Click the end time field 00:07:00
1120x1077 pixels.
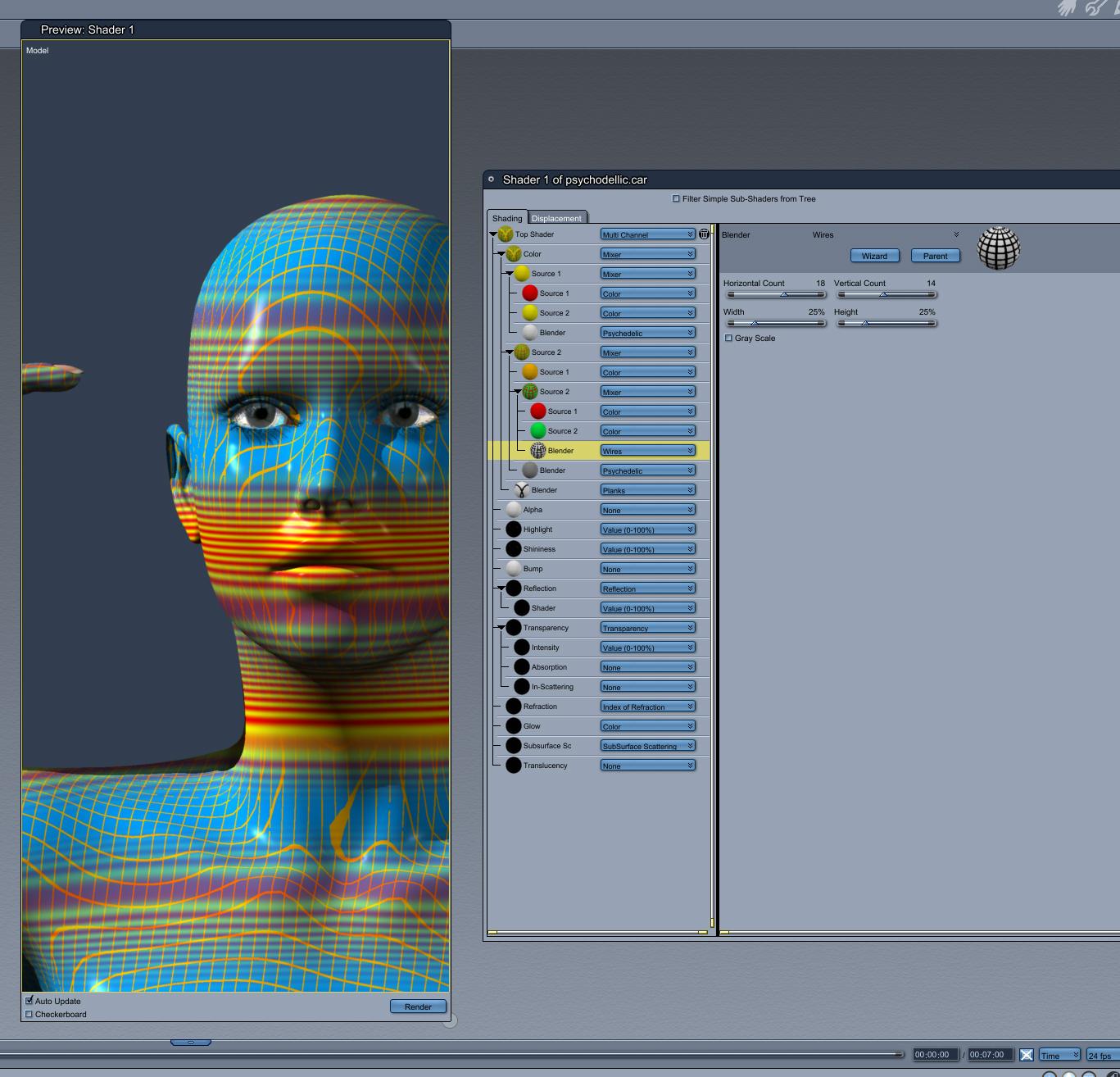(991, 1055)
